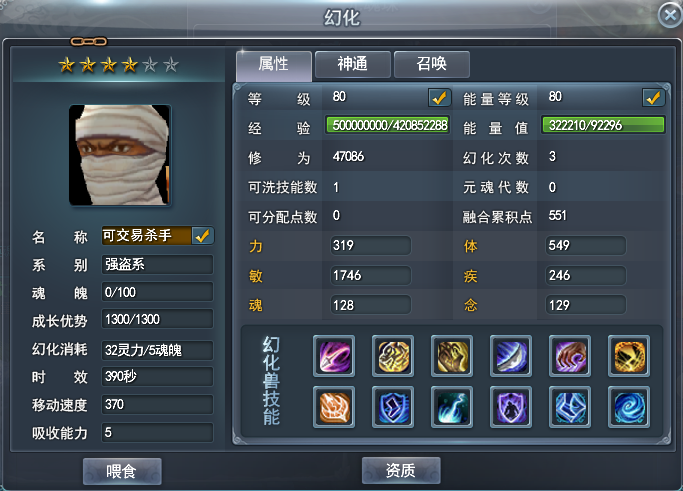Select the orange cross slash skill icon

click(629, 356)
